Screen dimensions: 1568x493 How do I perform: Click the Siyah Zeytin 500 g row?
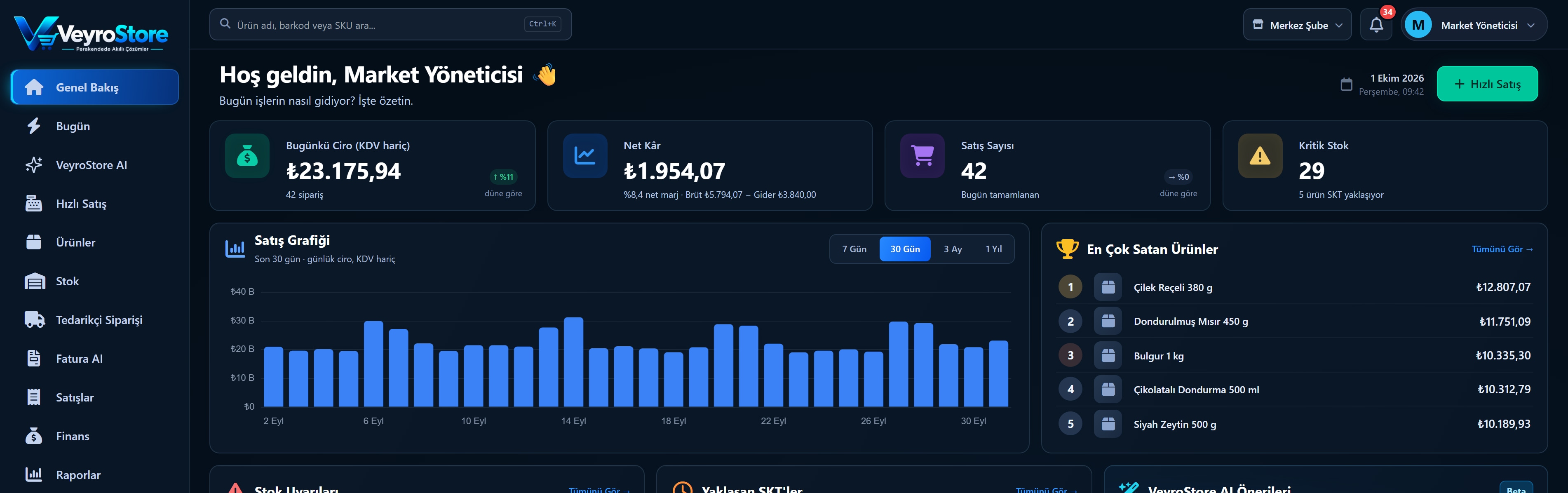1294,424
